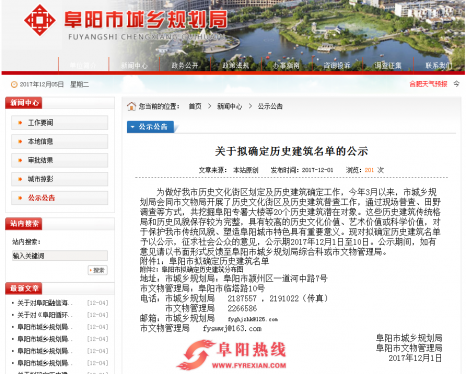Click the 新闻中心 sidebar panel header
The image size is (466, 374).
click(x=24, y=103)
